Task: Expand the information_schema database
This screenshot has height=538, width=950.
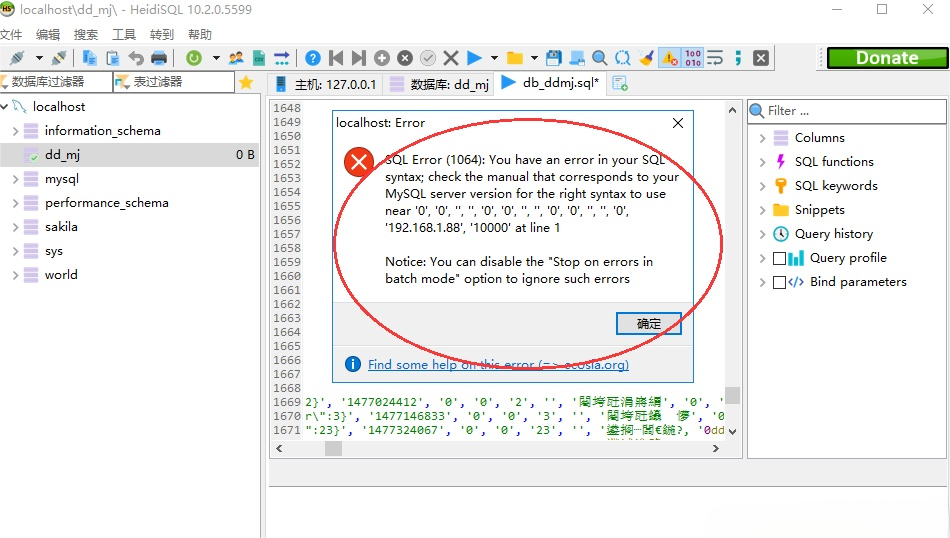Action: pos(15,131)
